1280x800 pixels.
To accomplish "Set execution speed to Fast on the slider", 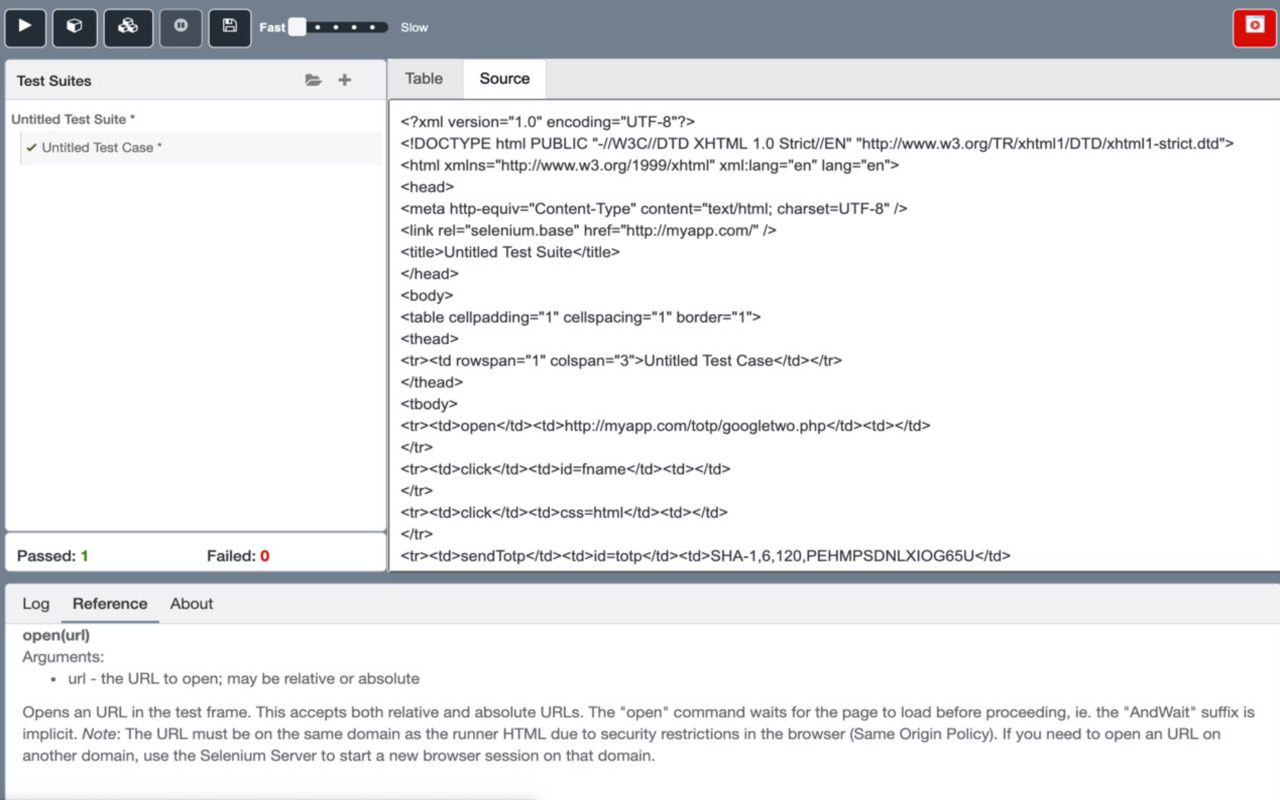I will (296, 27).
